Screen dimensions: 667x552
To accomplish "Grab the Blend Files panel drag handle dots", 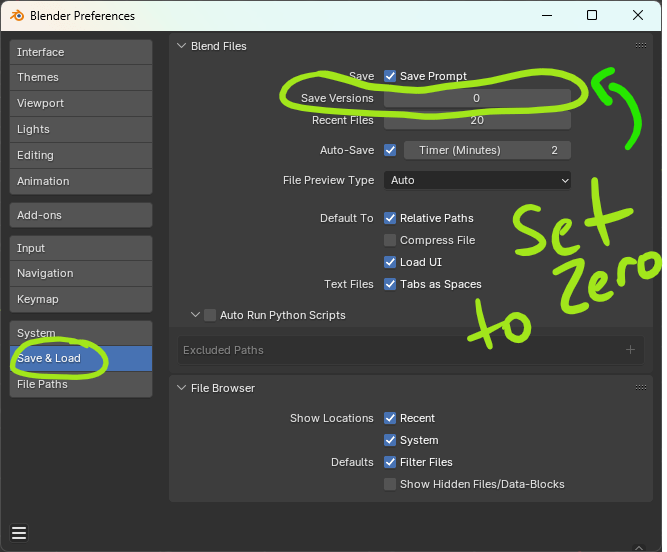I will [x=641, y=46].
